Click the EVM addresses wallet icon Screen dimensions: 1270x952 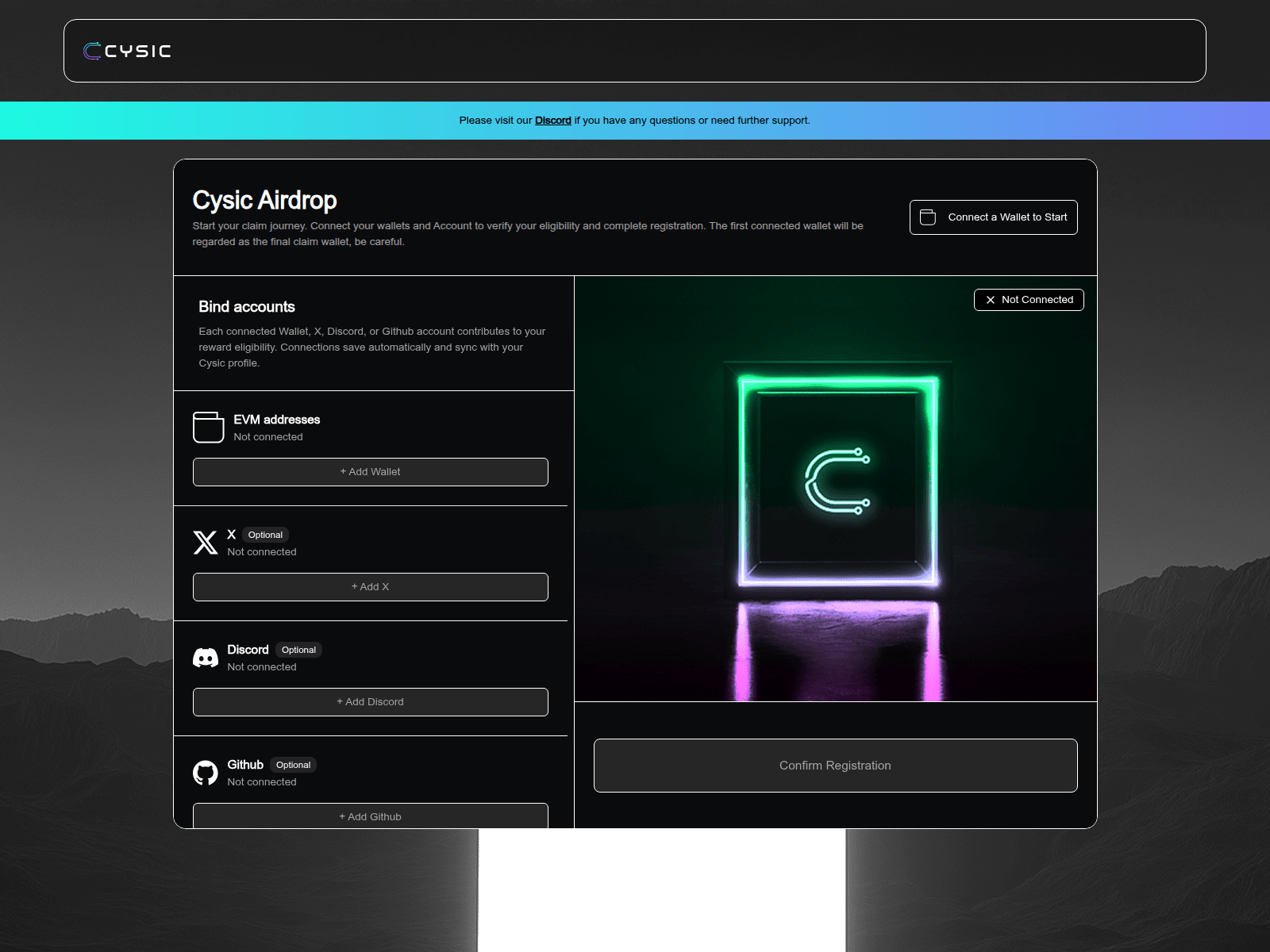[x=209, y=428]
